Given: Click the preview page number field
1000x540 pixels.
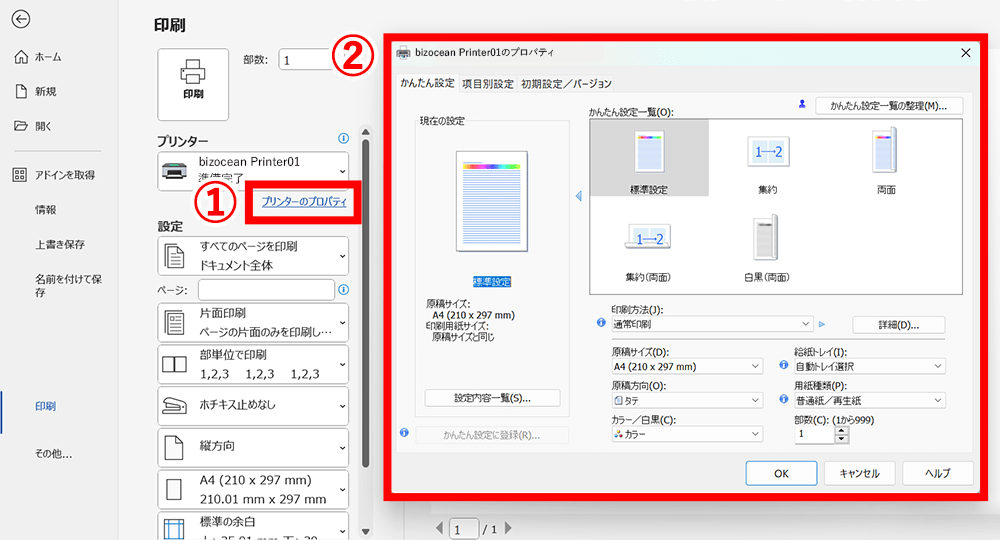Looking at the screenshot, I should point(464,529).
